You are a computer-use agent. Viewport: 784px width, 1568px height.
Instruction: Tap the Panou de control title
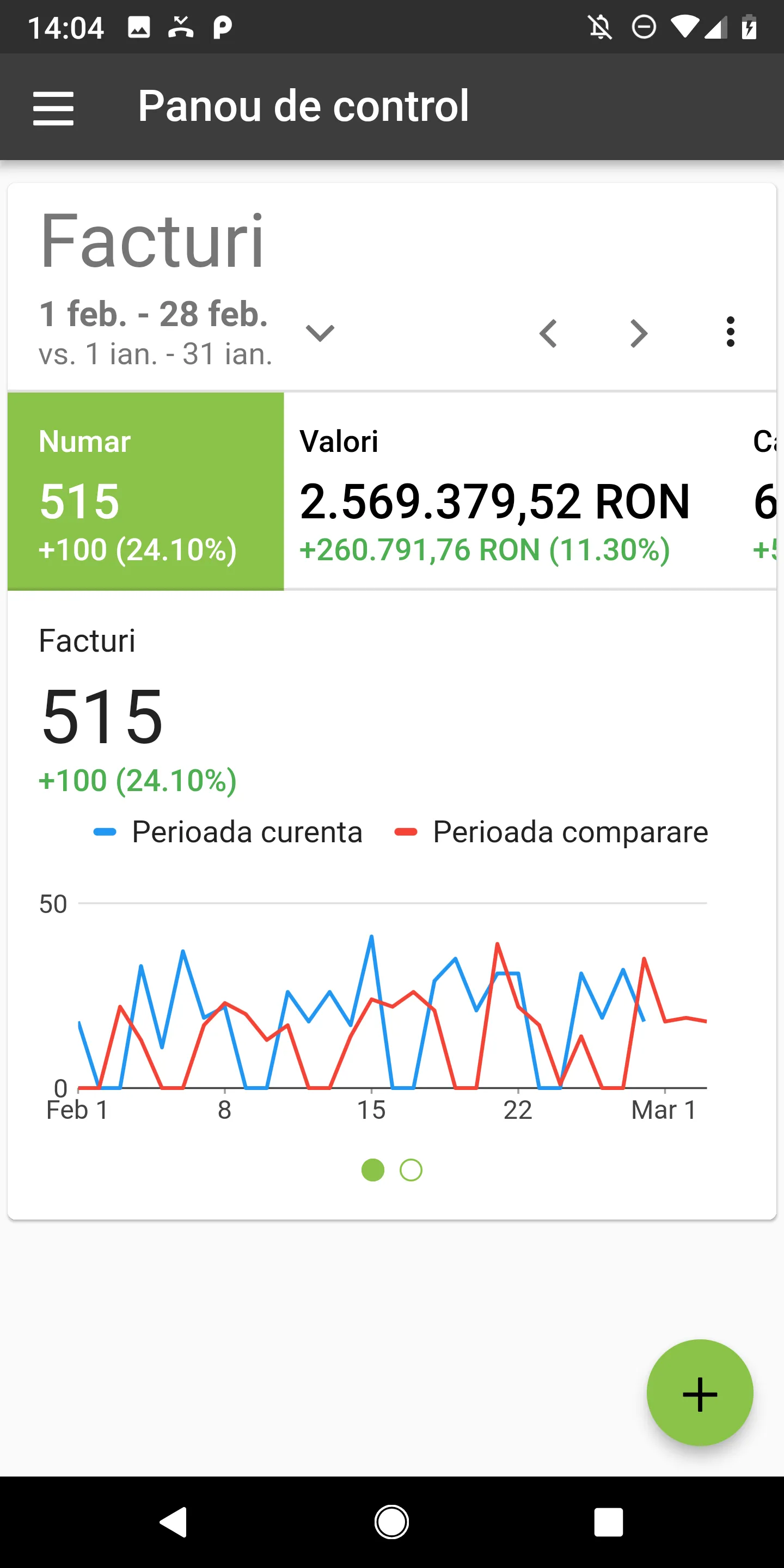click(x=304, y=106)
